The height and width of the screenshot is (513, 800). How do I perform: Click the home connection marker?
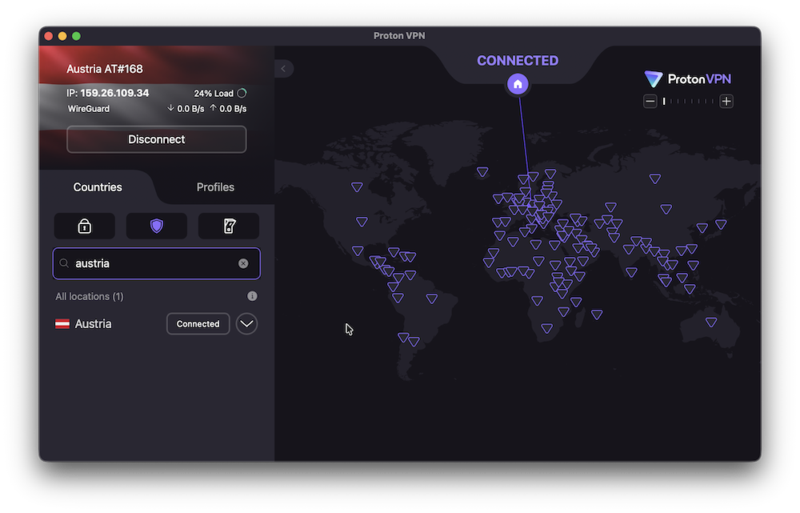[x=517, y=84]
